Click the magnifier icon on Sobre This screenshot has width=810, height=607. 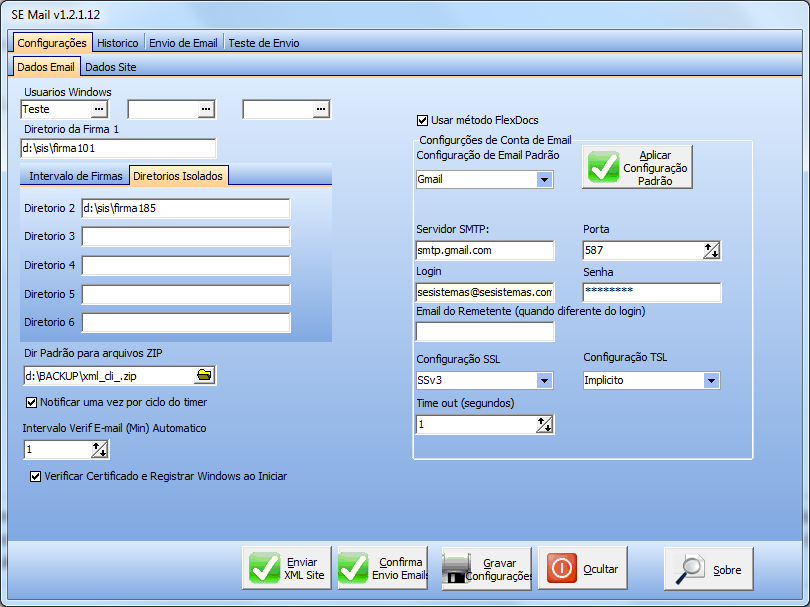click(x=691, y=568)
